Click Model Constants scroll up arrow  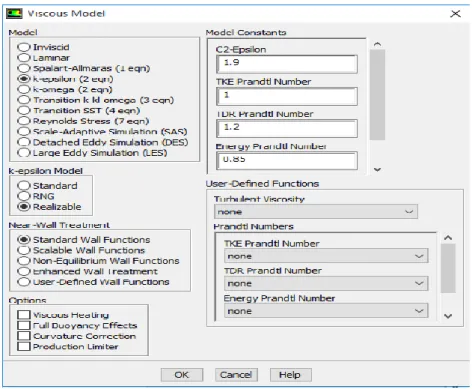click(x=377, y=44)
